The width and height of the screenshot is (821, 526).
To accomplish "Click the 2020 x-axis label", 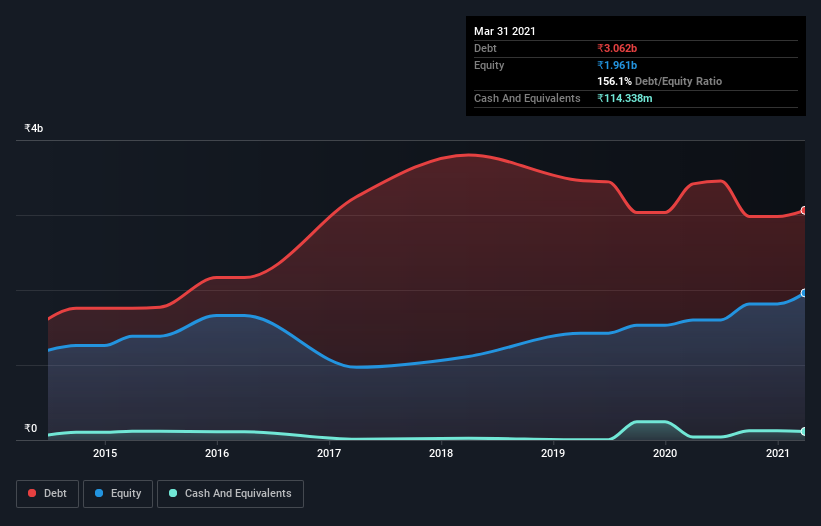I will [x=665, y=453].
